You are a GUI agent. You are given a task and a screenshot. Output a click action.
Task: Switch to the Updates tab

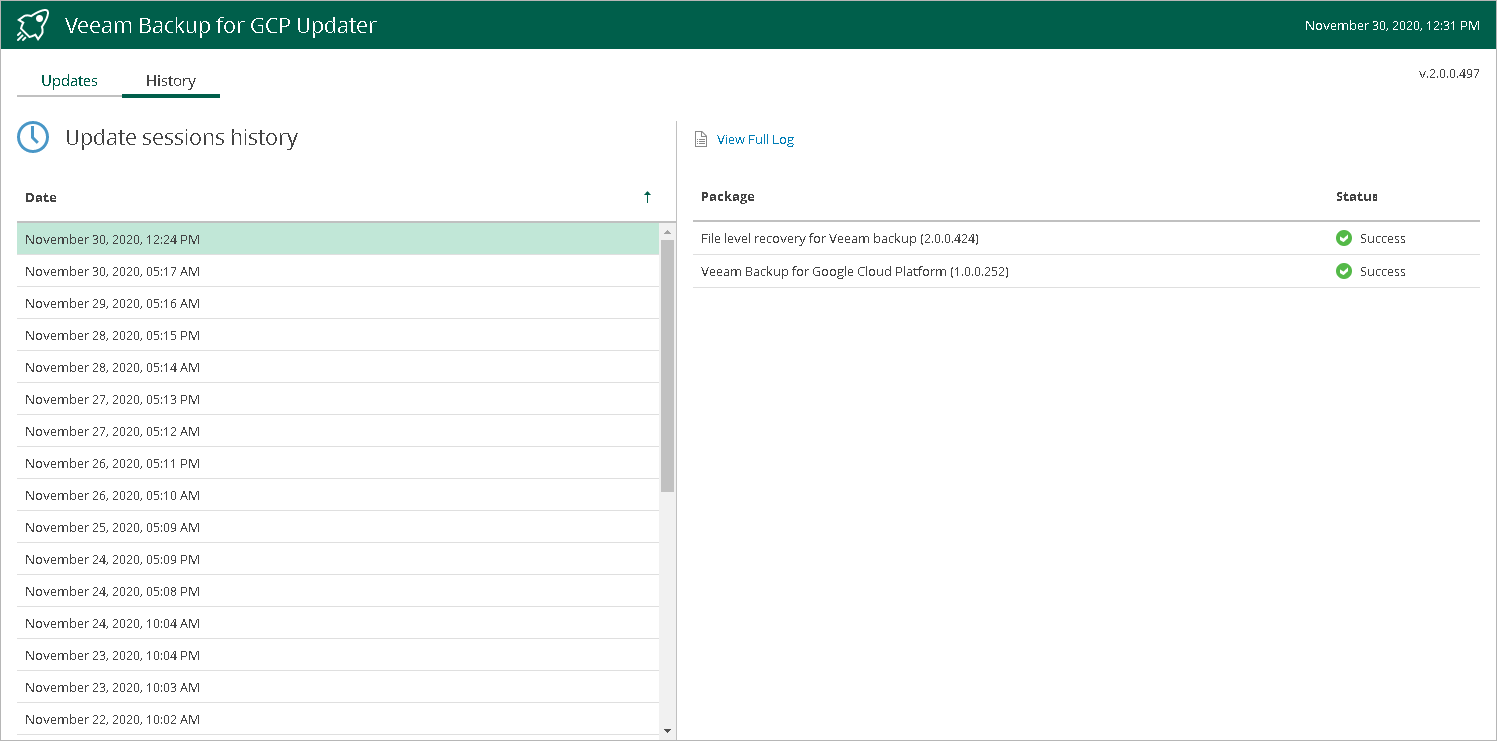click(x=69, y=81)
